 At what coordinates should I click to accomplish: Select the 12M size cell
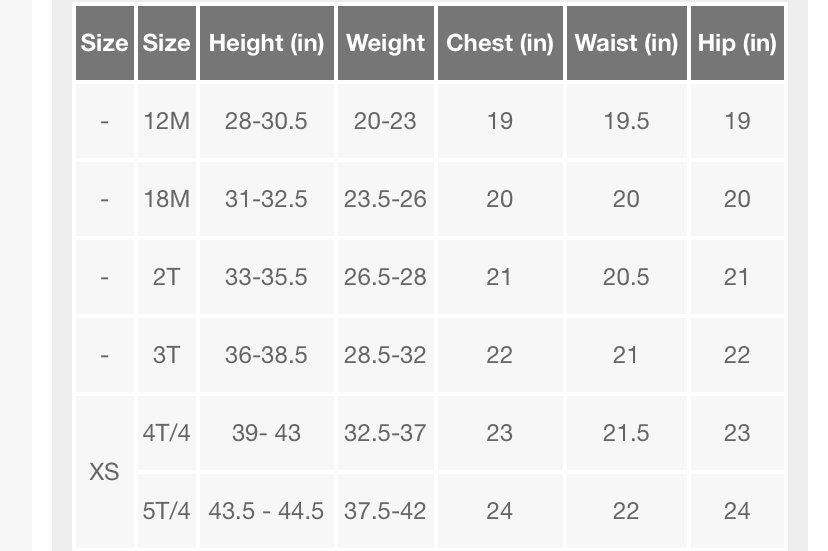click(166, 121)
